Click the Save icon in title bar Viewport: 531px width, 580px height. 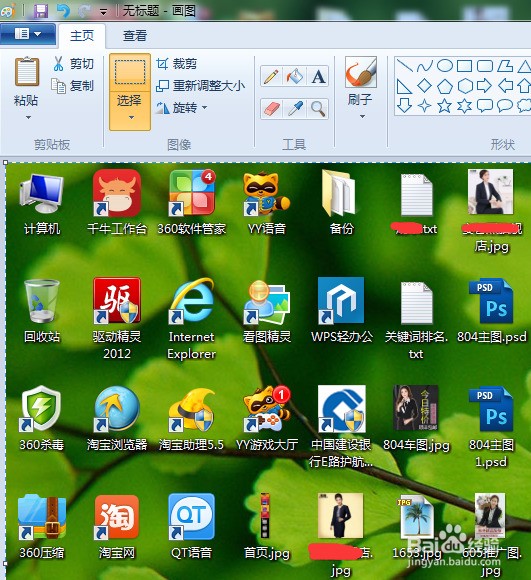41,11
